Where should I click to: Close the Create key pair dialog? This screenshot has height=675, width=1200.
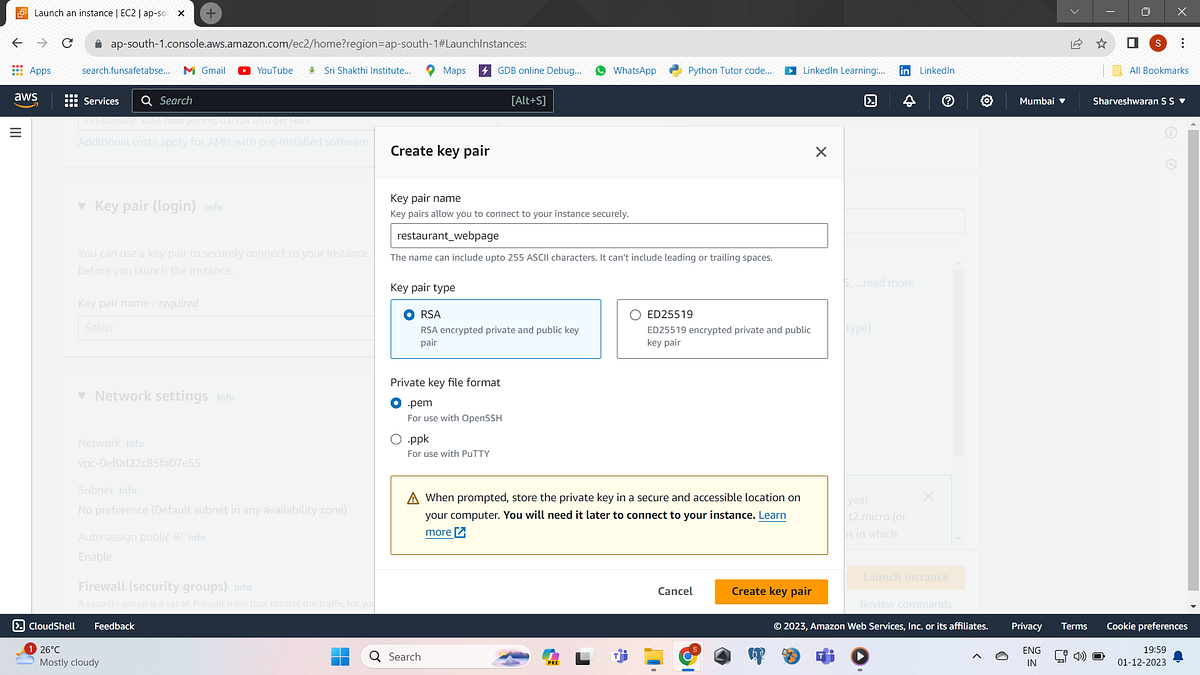coord(821,152)
